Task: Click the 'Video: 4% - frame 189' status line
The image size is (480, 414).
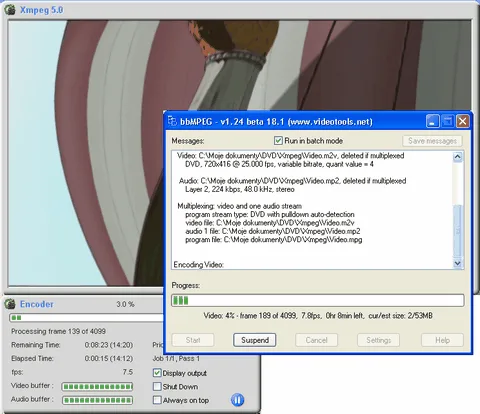Action: click(318, 315)
